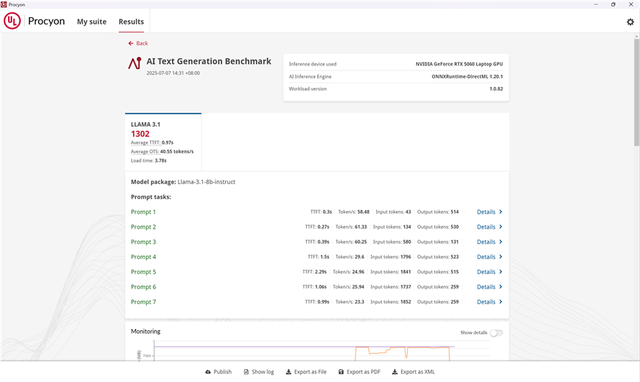The width and height of the screenshot is (640, 382).
Task: Click the vertical scrollbar thumb
Action: pos(636,92)
